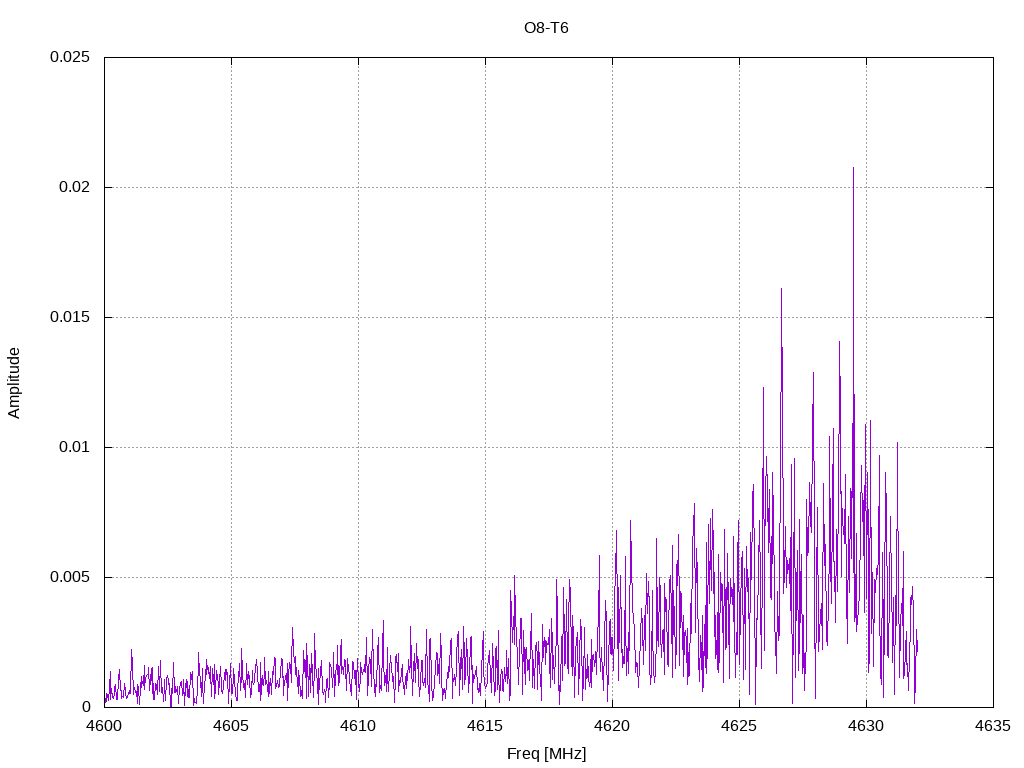Click the tallest spectrum peak near 4629.5 MHz

(853, 168)
